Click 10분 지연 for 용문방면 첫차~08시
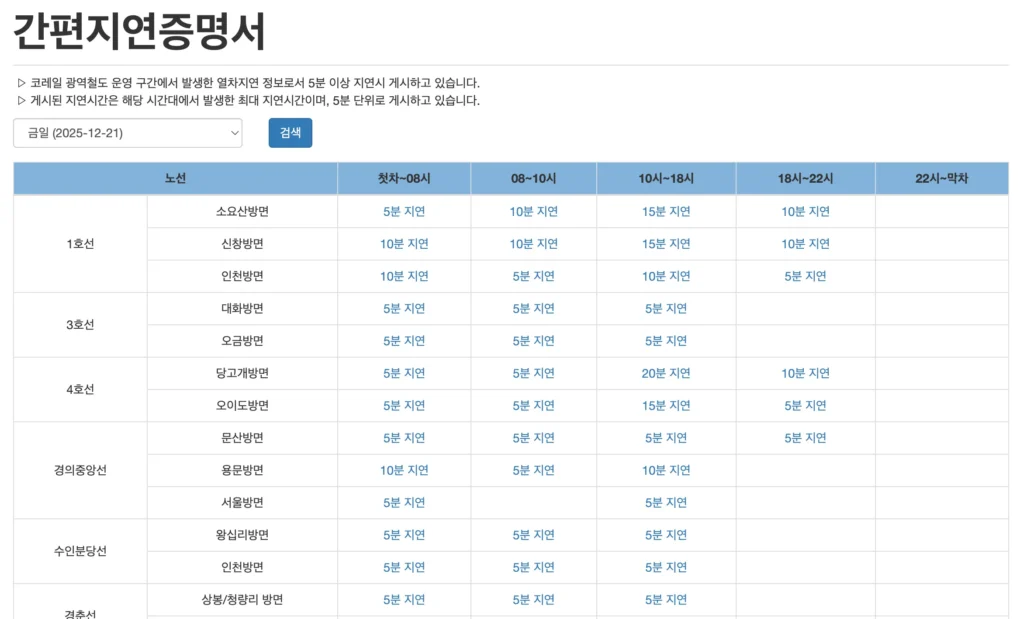Screen dimensions: 1024x619 tap(403, 470)
